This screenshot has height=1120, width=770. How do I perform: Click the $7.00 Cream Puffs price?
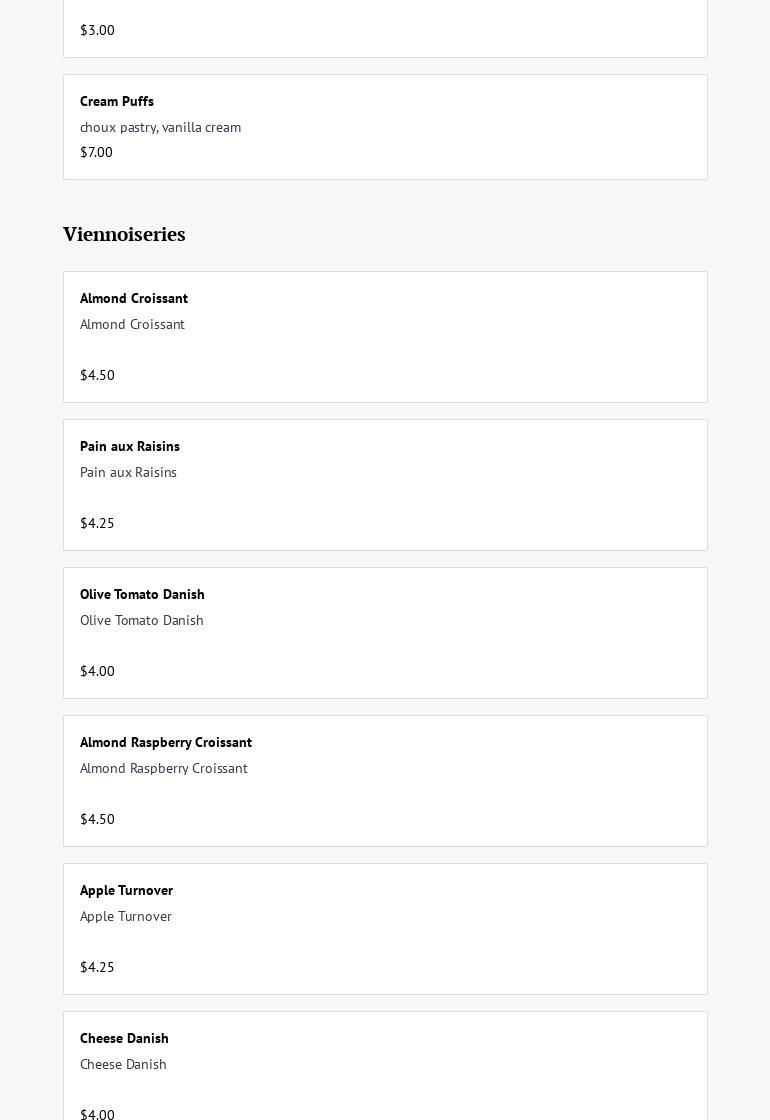point(96,152)
